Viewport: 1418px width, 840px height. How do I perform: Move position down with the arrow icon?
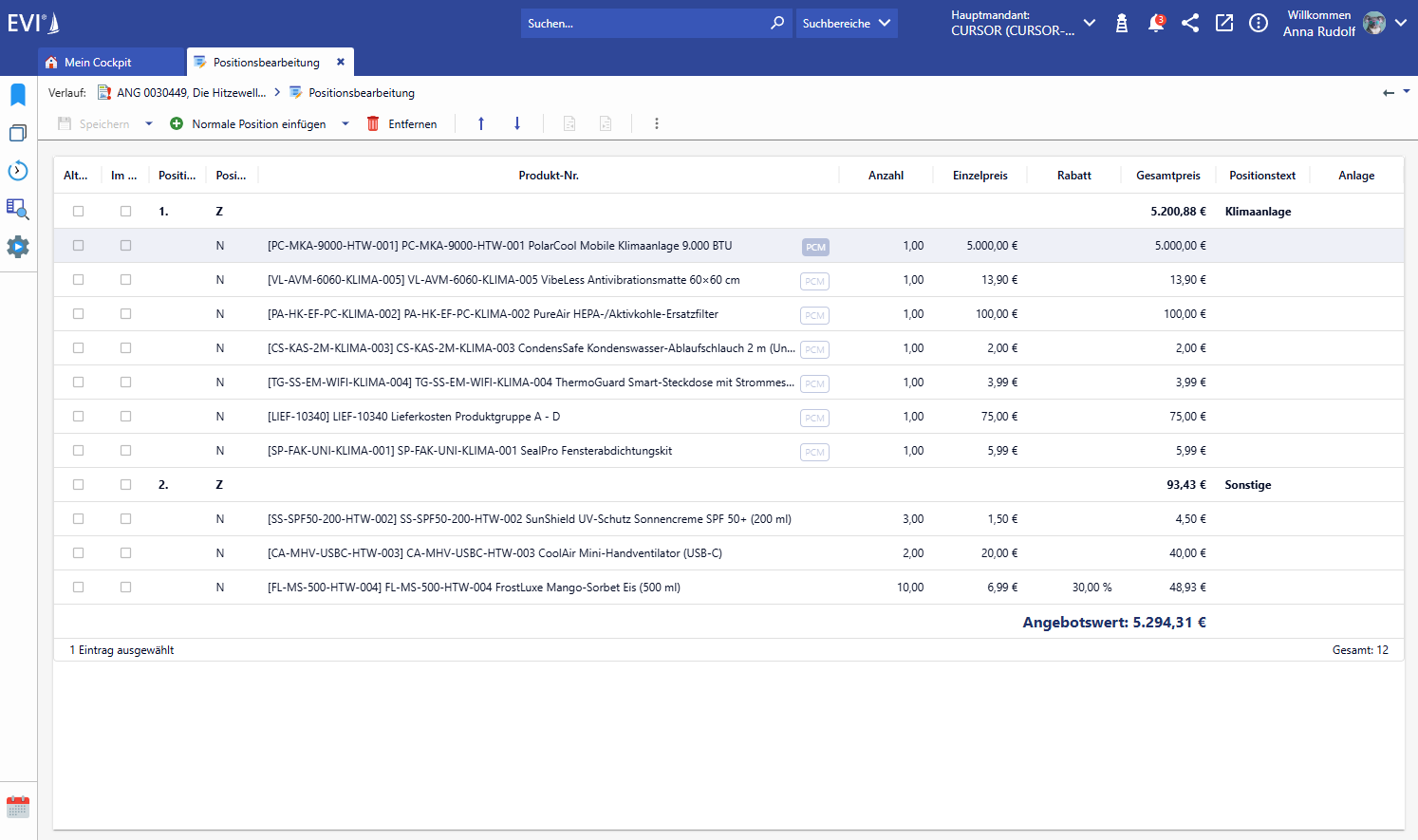(x=517, y=123)
